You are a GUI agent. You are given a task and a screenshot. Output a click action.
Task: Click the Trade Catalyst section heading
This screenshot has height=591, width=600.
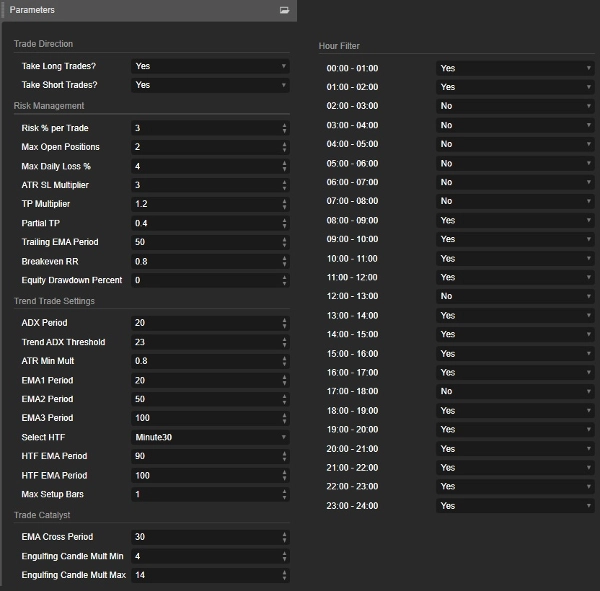(x=42, y=515)
